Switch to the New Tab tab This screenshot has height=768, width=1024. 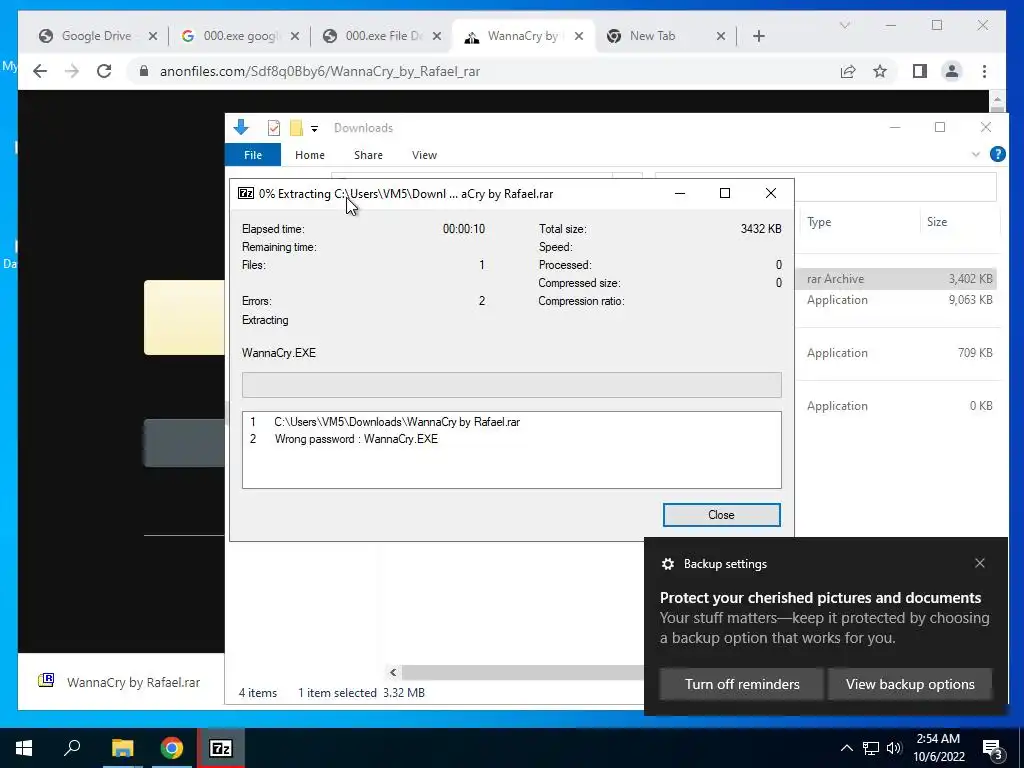click(x=653, y=36)
